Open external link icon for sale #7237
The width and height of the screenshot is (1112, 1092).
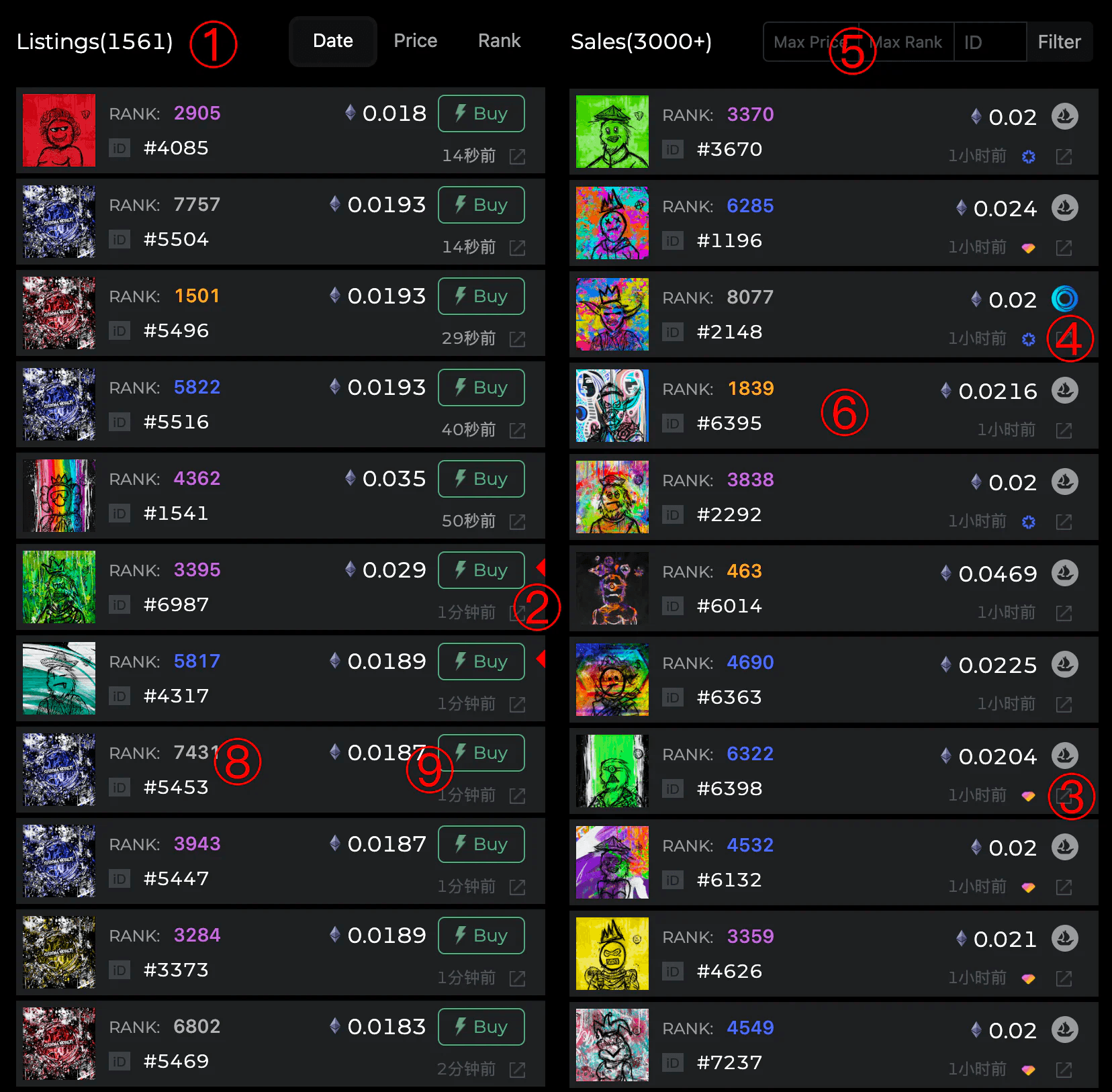coord(1064,1070)
